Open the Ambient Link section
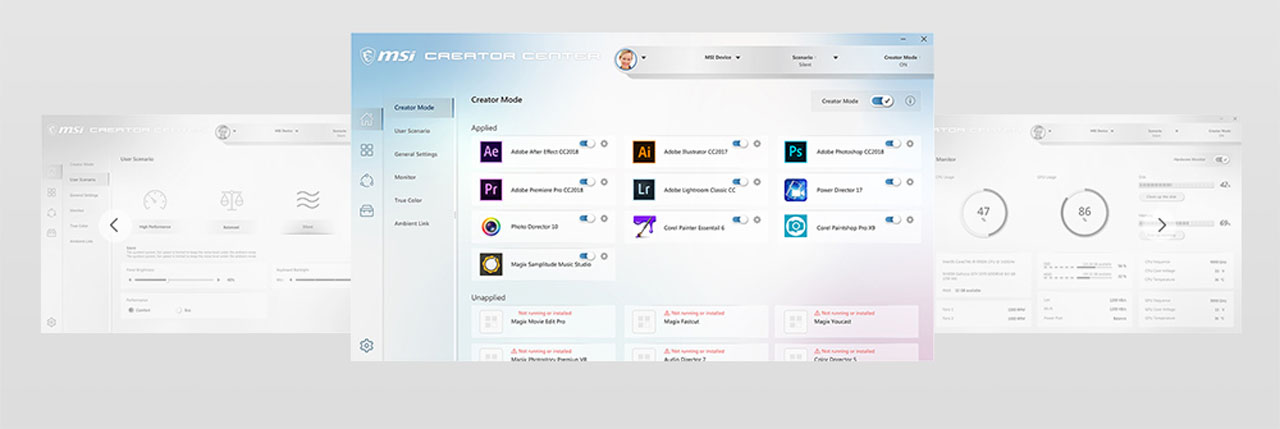Viewport: 1280px width, 429px height. click(x=411, y=223)
